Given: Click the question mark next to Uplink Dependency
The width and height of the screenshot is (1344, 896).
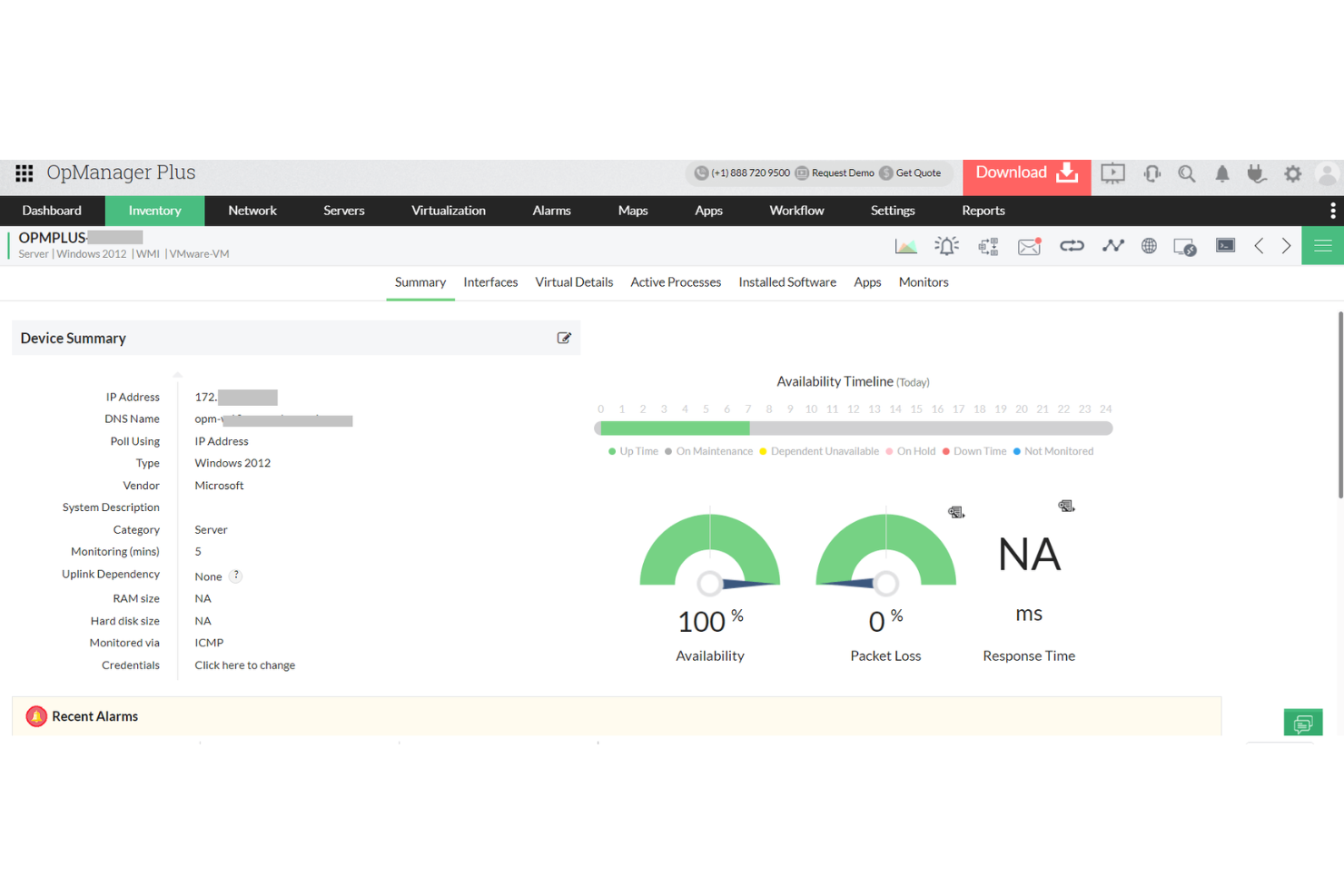Looking at the screenshot, I should 234,575.
